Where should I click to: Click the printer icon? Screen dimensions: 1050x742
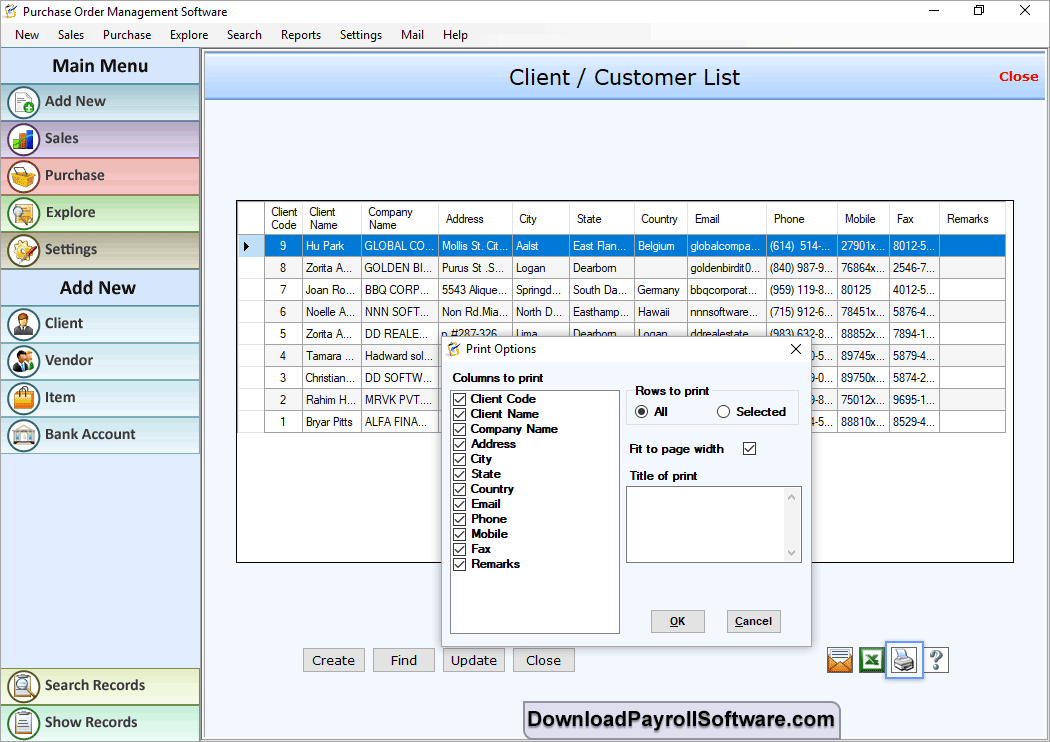pos(904,660)
